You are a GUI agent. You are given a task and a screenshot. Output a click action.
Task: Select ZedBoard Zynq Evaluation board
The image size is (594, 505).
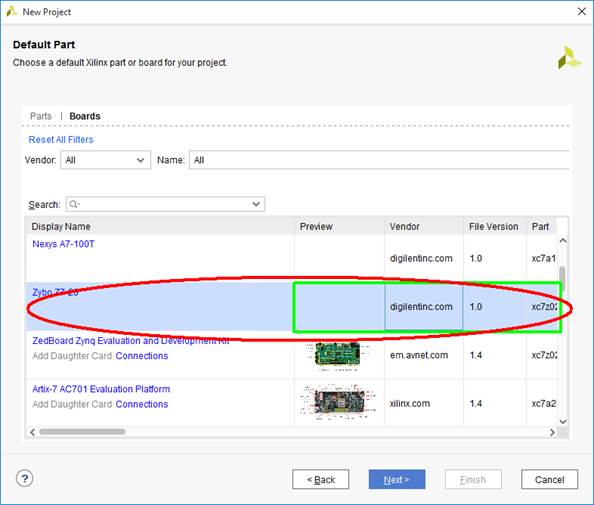coord(131,341)
